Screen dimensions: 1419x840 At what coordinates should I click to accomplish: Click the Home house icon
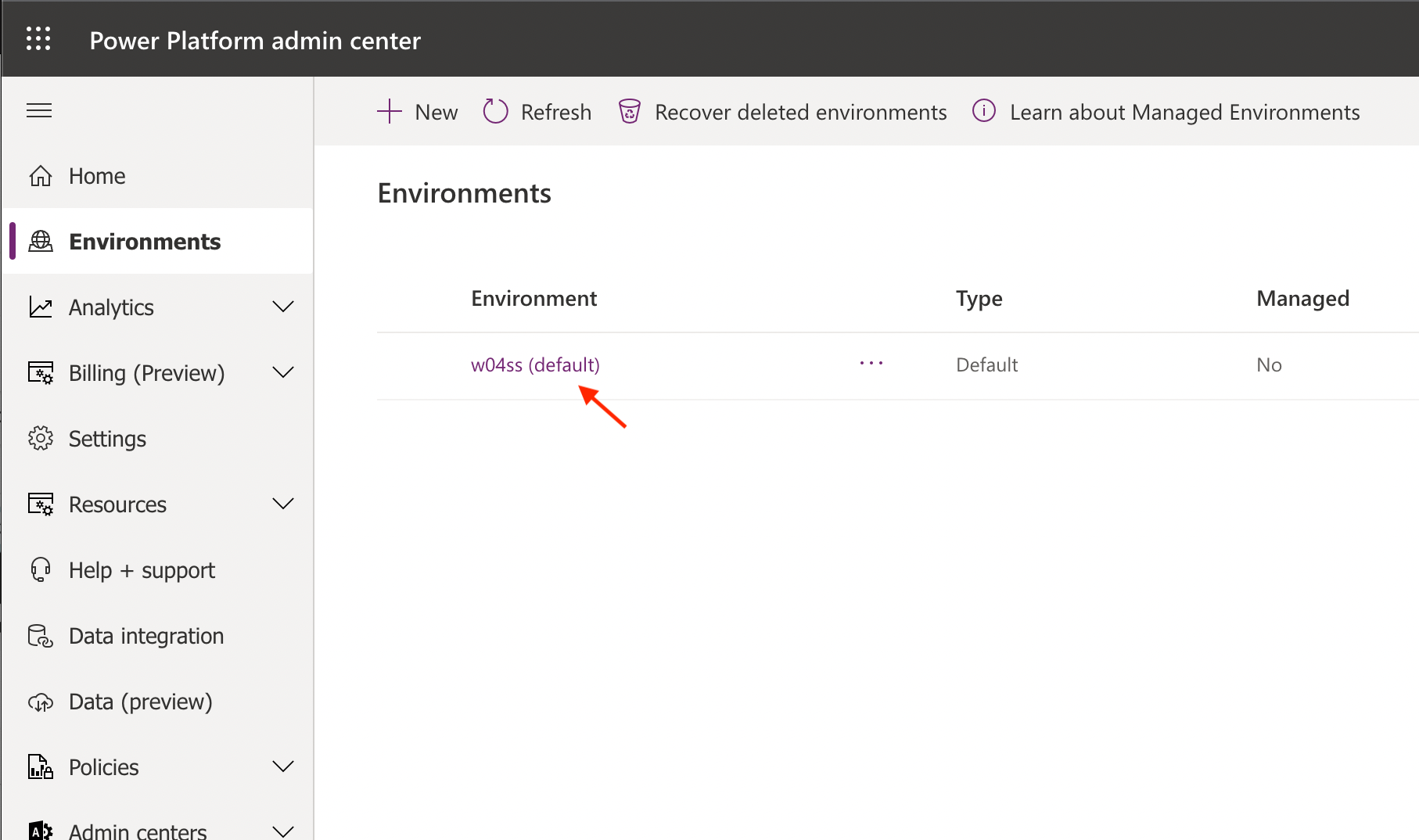point(41,176)
